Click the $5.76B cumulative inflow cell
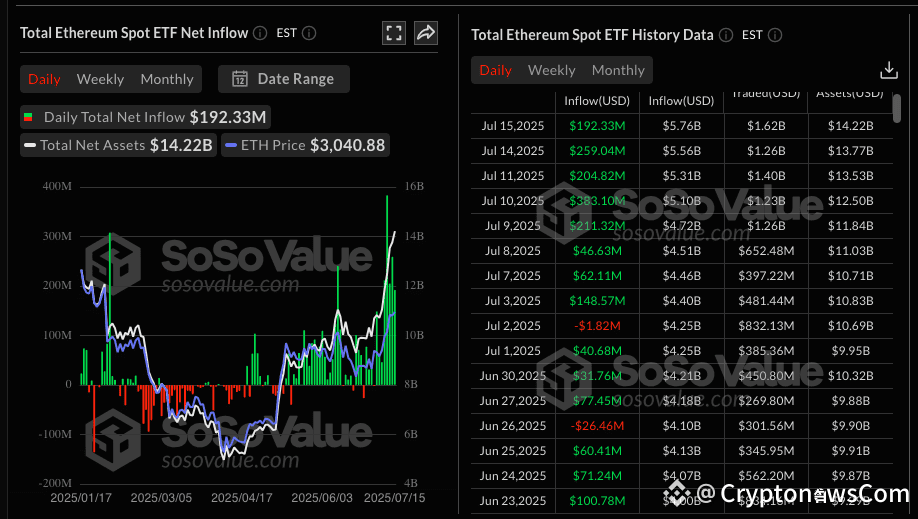 coord(681,126)
